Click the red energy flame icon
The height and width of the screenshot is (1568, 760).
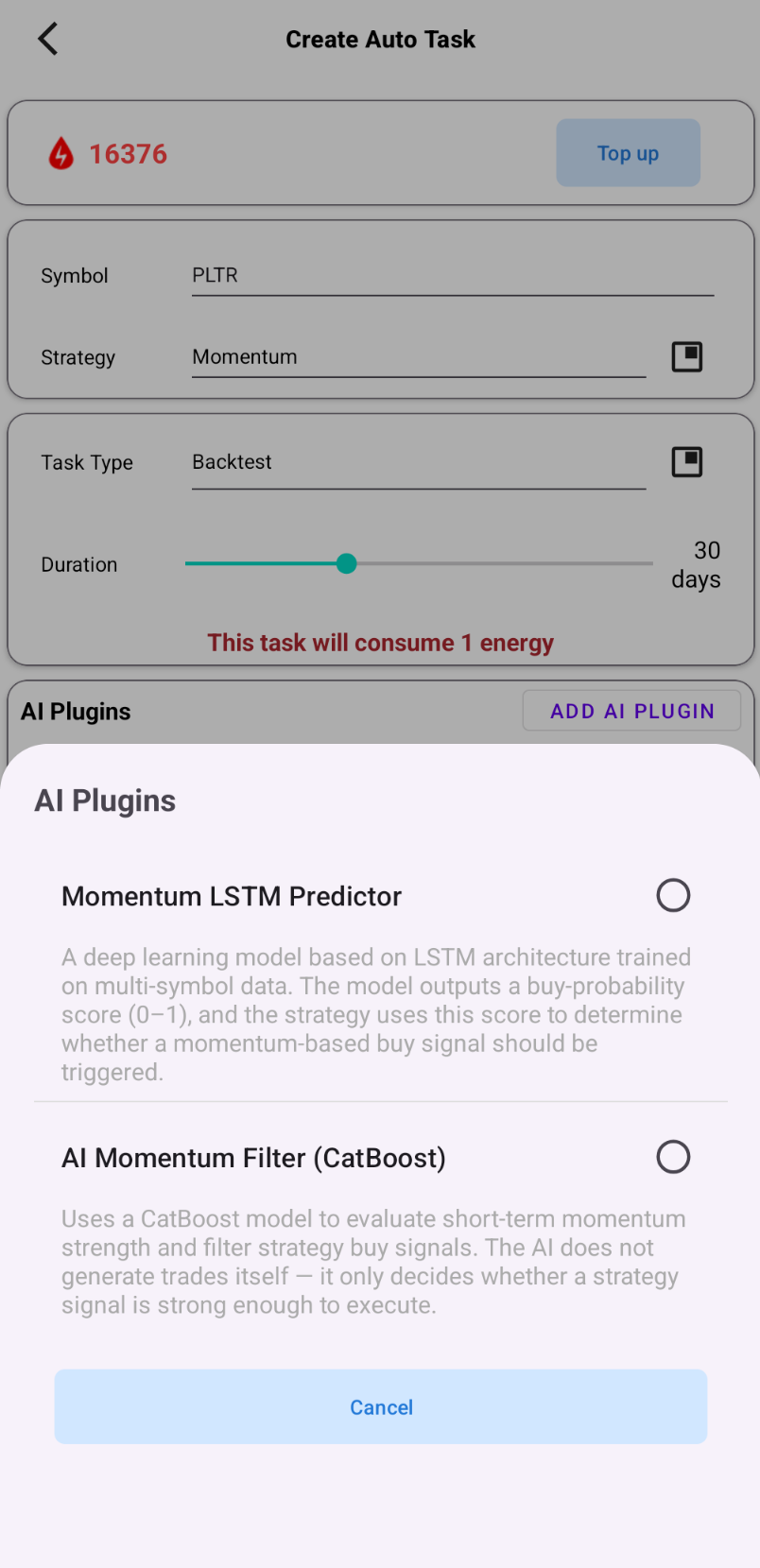[61, 153]
